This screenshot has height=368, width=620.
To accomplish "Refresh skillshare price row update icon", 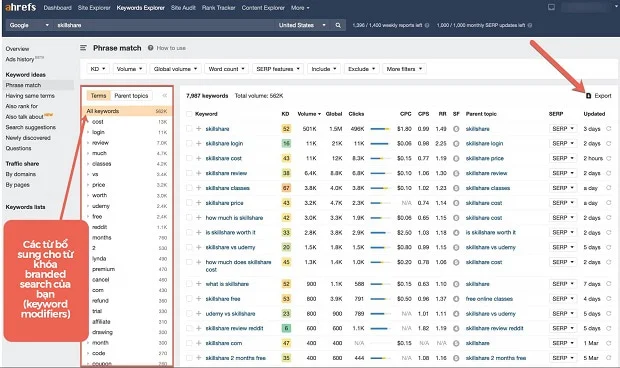I will tap(609, 203).
